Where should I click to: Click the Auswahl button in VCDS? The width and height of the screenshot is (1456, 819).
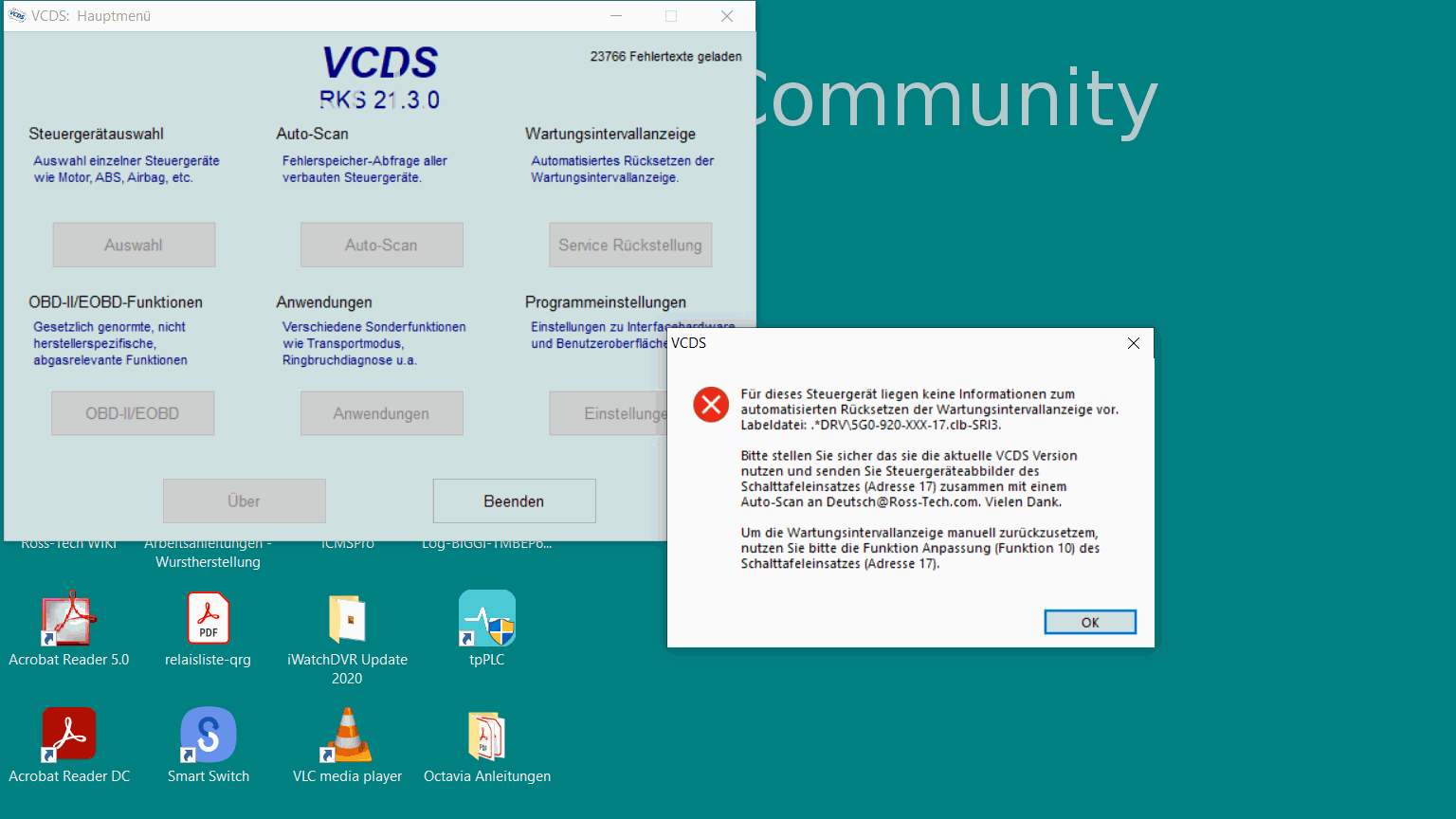click(134, 245)
